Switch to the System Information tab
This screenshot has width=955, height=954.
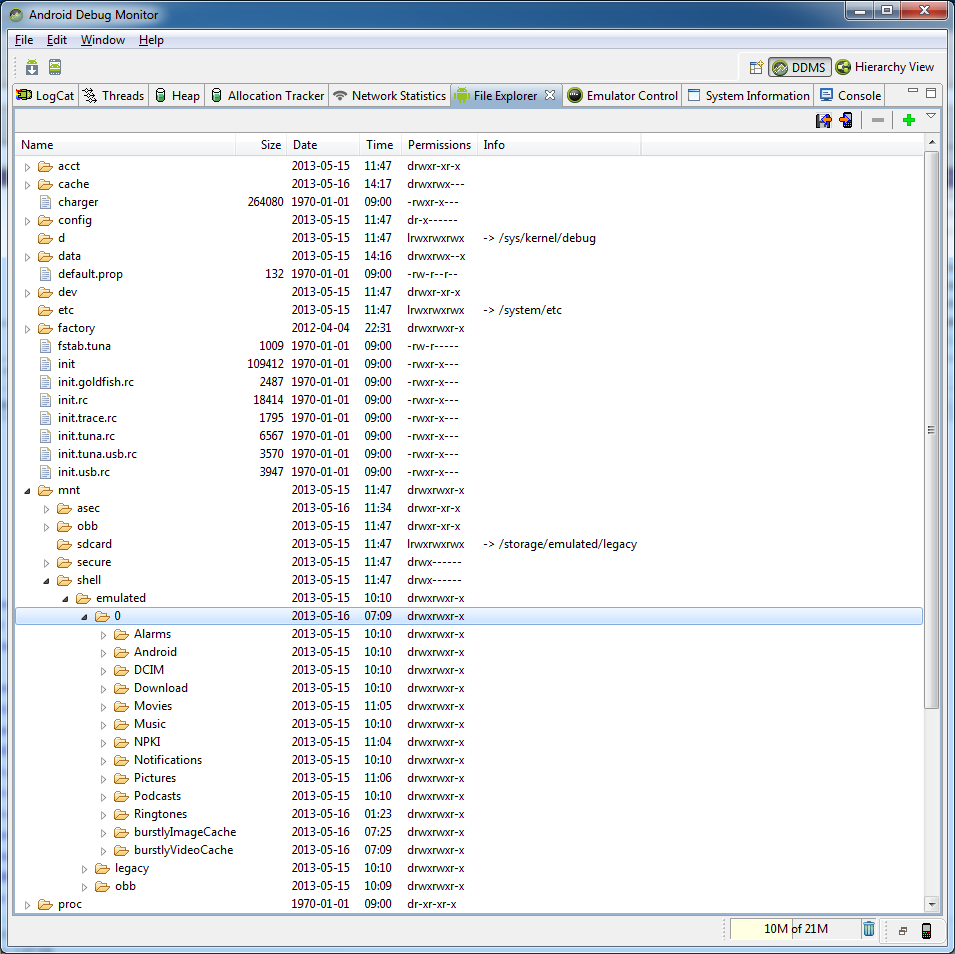(x=749, y=96)
